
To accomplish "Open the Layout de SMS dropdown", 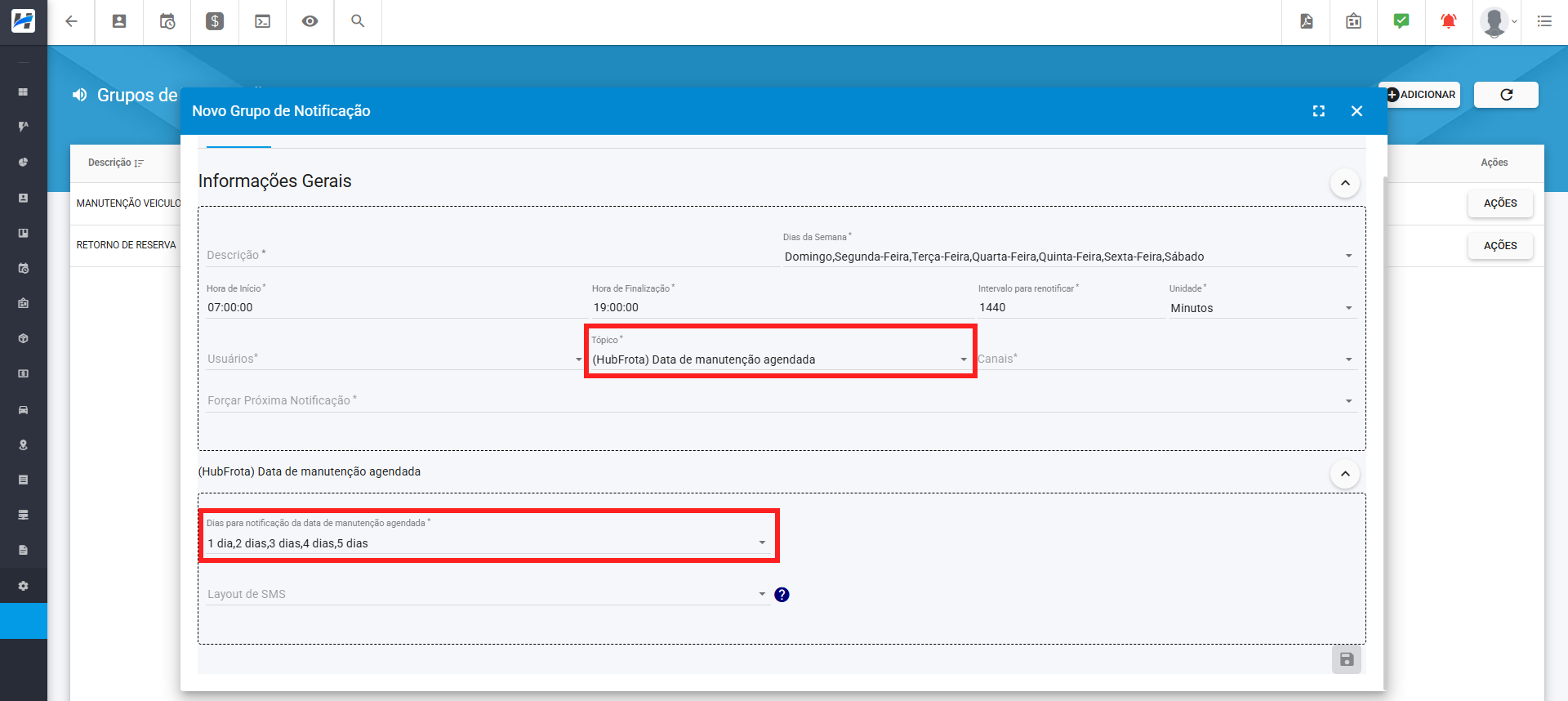I will point(488,594).
